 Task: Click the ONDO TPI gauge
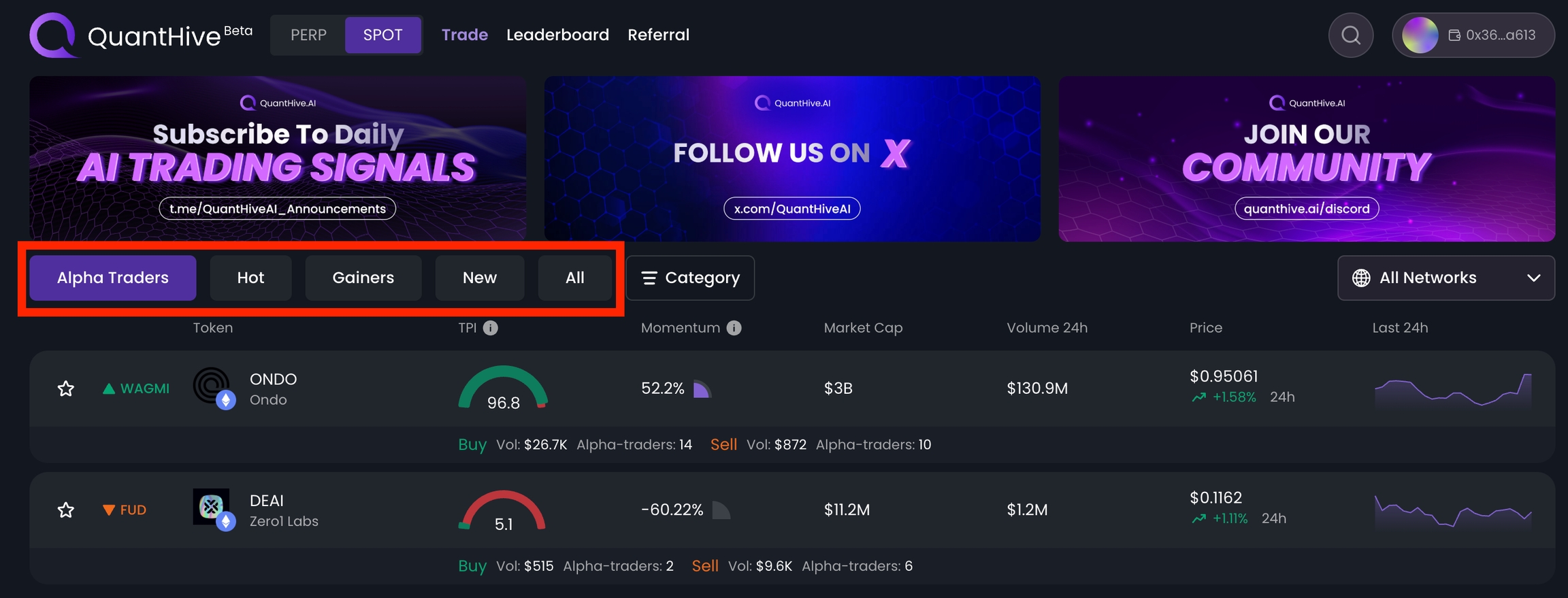tap(503, 388)
